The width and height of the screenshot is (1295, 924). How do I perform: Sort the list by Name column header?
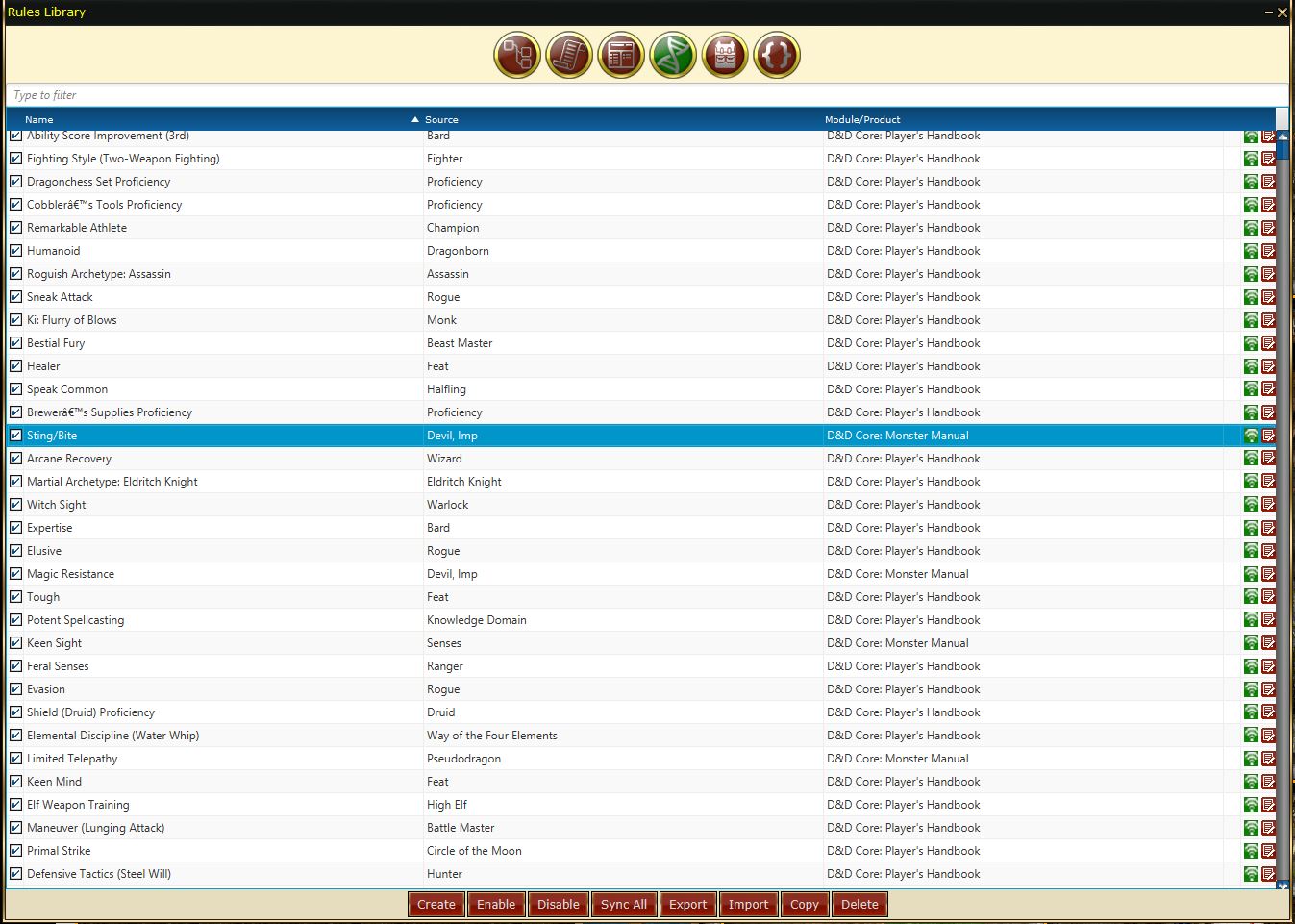click(39, 120)
